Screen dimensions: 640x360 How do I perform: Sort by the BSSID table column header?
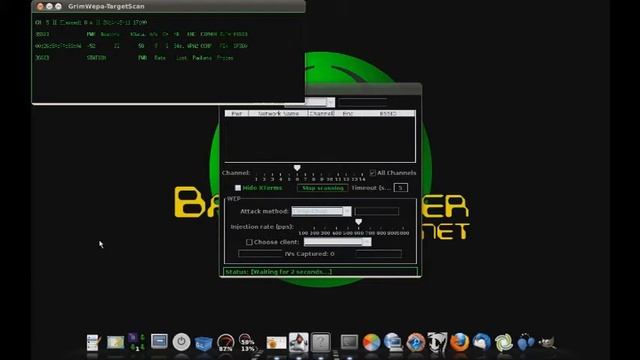(x=388, y=113)
